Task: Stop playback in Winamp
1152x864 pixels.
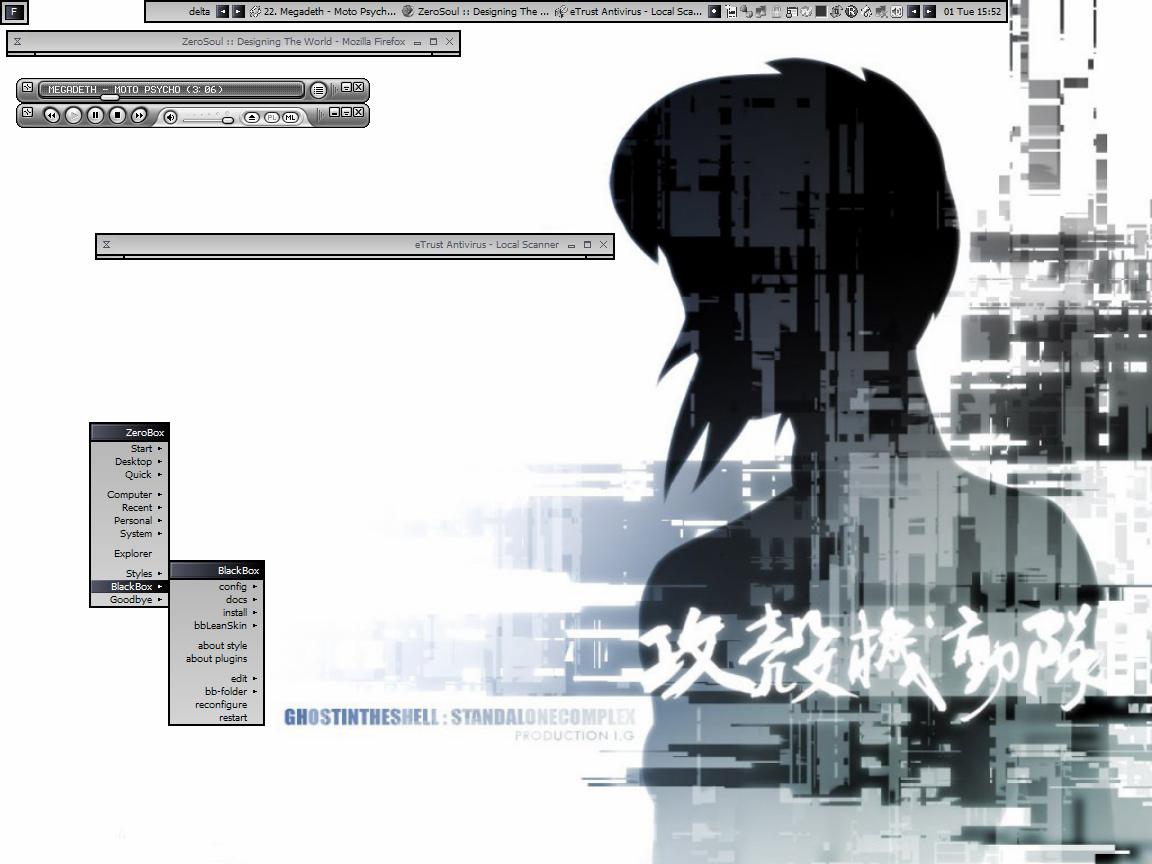Action: coord(118,115)
